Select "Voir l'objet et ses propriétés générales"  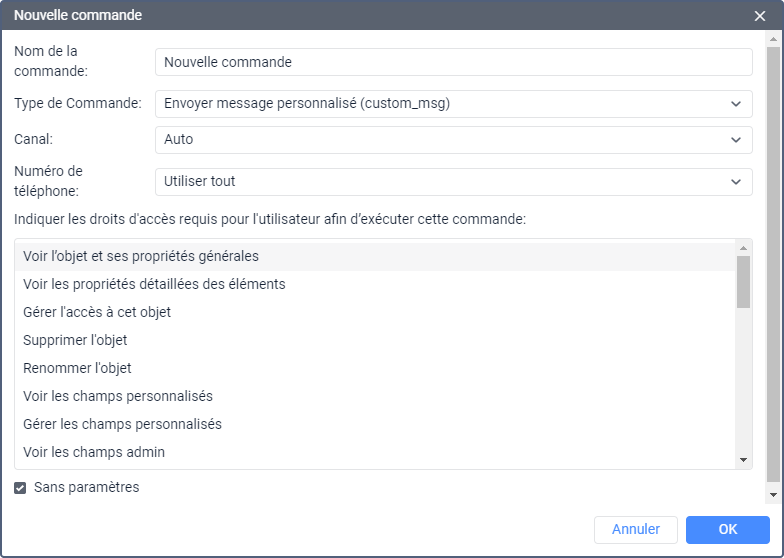coord(141,256)
